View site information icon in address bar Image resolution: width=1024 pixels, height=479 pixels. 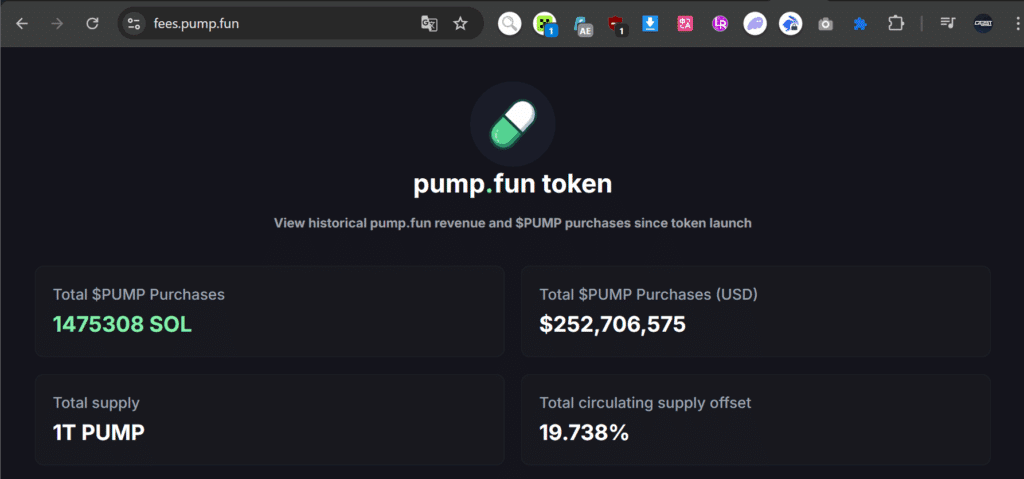click(134, 24)
